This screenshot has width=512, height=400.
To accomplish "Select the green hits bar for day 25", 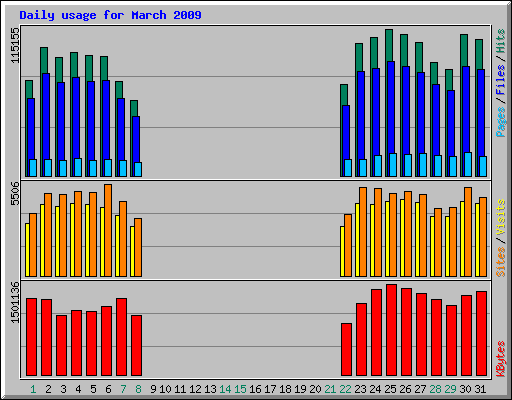I will pyautogui.click(x=389, y=45).
